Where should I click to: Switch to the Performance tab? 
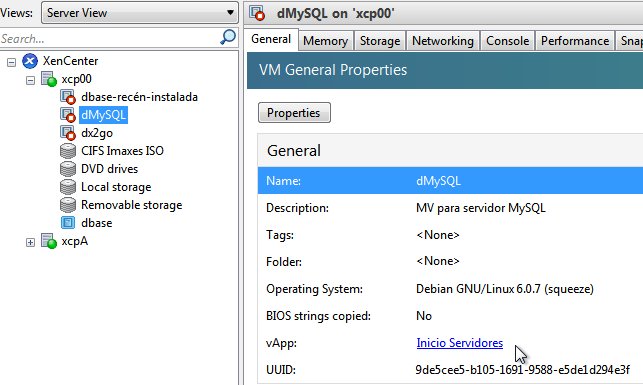575,41
